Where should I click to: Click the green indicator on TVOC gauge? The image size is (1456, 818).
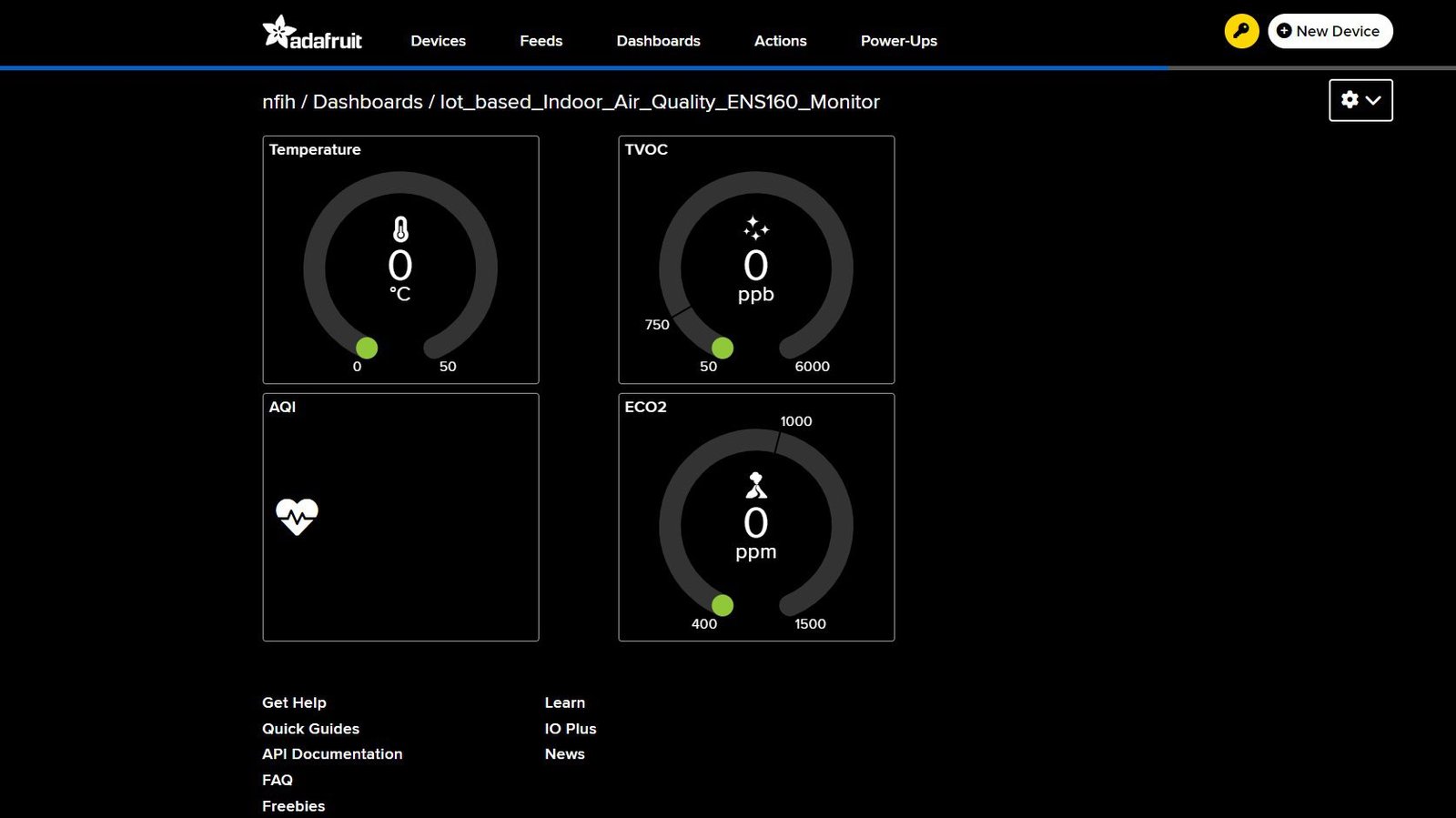point(723,348)
